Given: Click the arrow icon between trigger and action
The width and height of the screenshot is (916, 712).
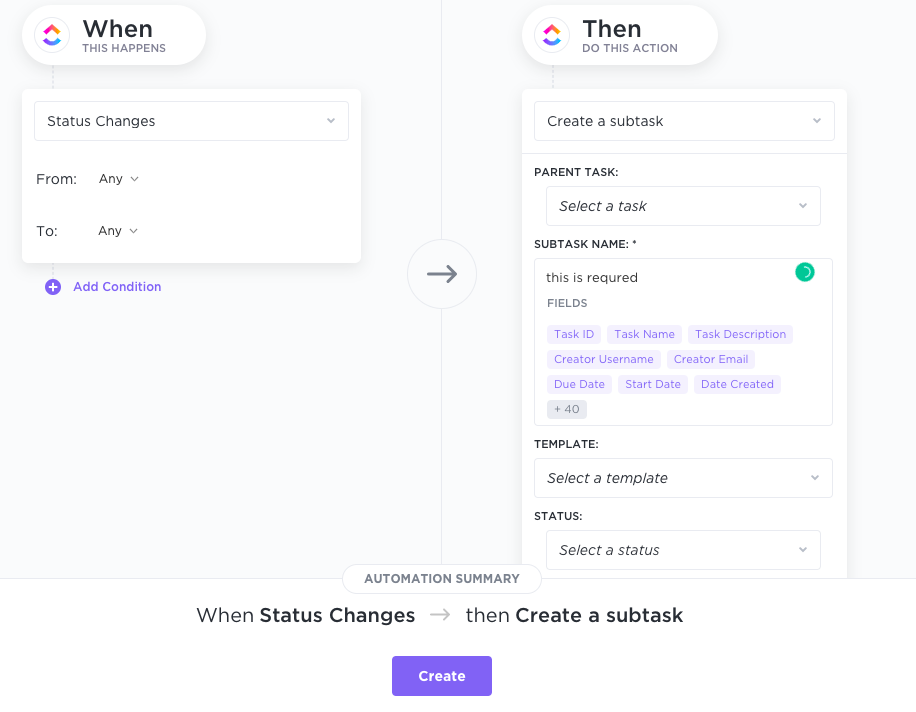Looking at the screenshot, I should pos(442,273).
